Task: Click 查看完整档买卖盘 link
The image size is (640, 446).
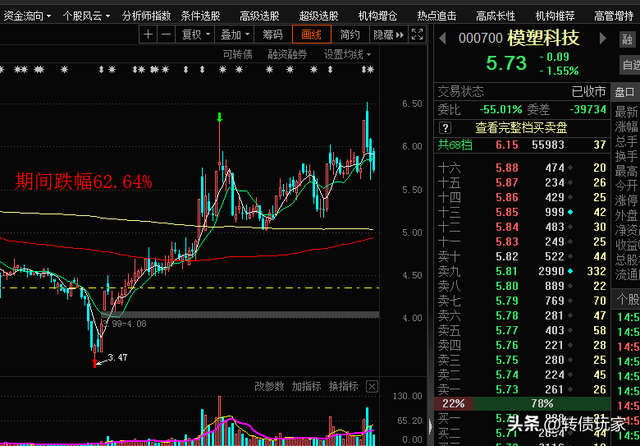Action: [521, 128]
